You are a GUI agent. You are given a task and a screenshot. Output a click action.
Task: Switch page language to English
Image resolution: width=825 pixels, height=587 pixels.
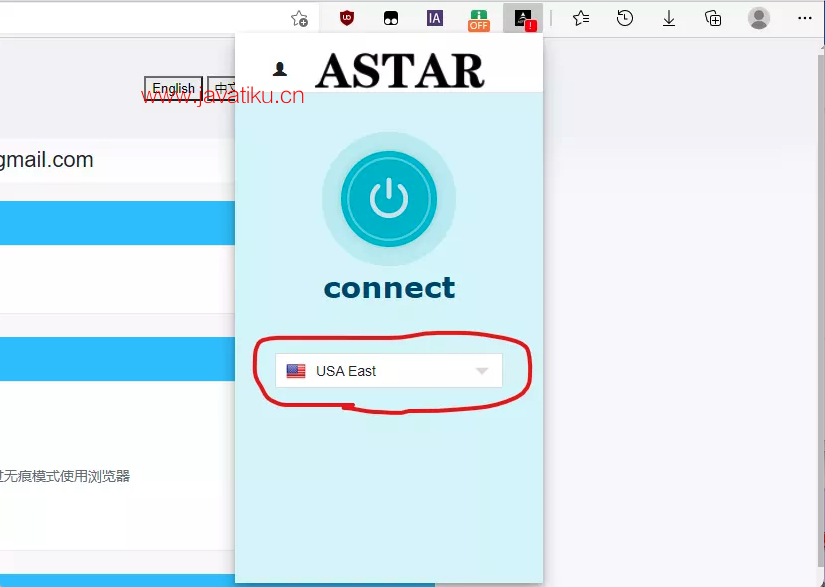coord(173,89)
